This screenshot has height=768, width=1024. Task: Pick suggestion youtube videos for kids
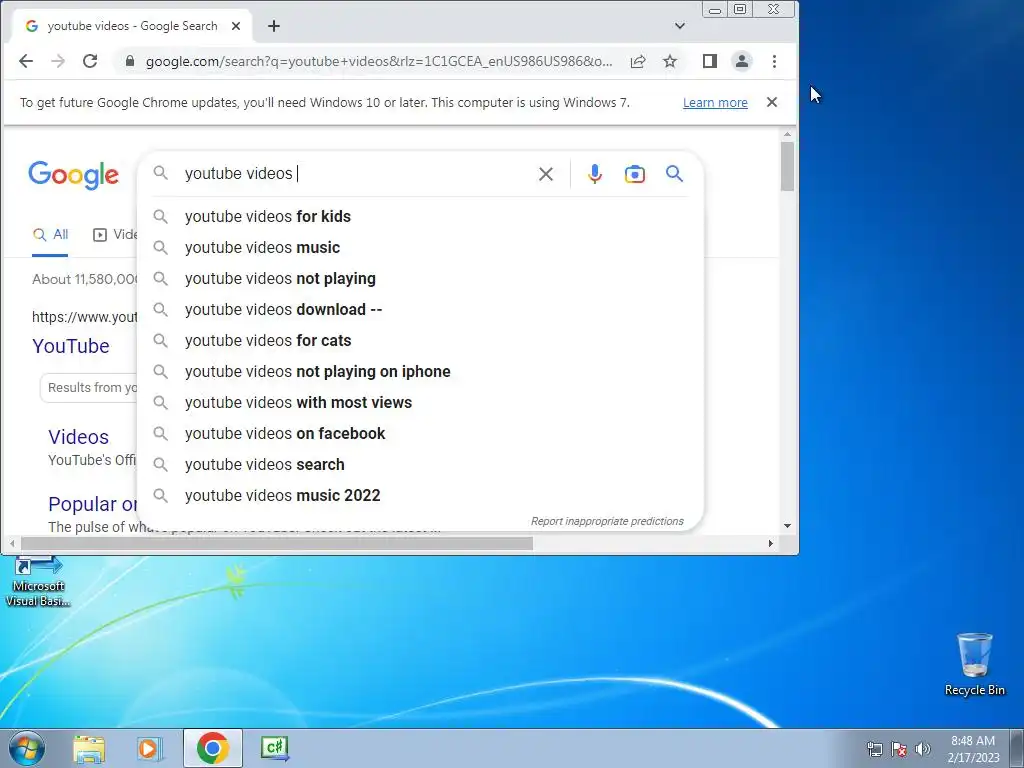[421, 216]
